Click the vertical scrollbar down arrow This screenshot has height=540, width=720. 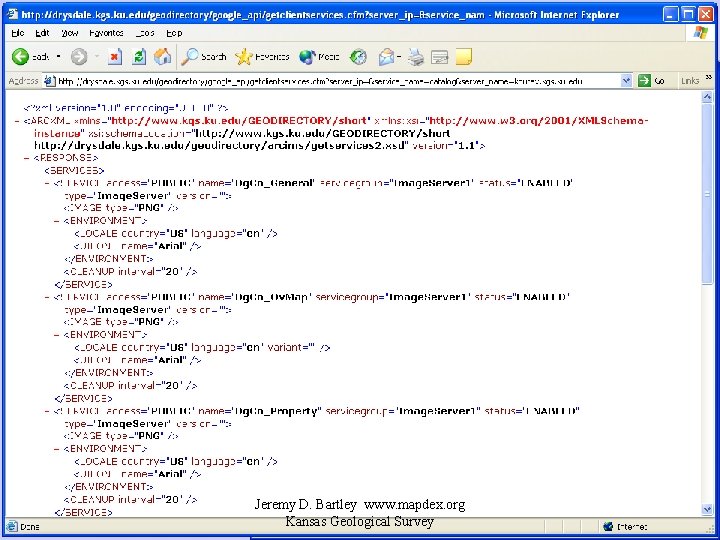(x=707, y=509)
